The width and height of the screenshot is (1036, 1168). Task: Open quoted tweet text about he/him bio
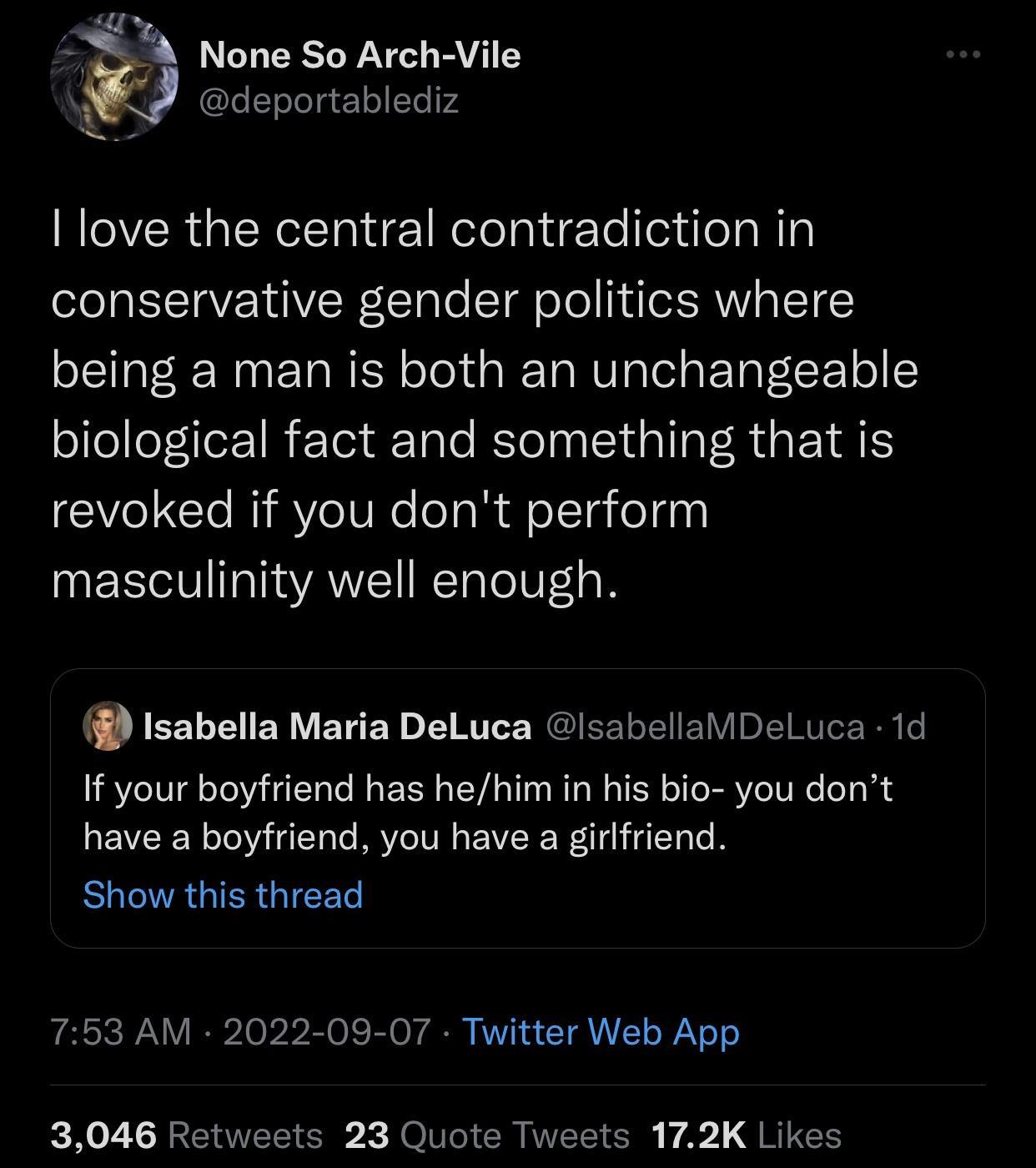pos(488,812)
